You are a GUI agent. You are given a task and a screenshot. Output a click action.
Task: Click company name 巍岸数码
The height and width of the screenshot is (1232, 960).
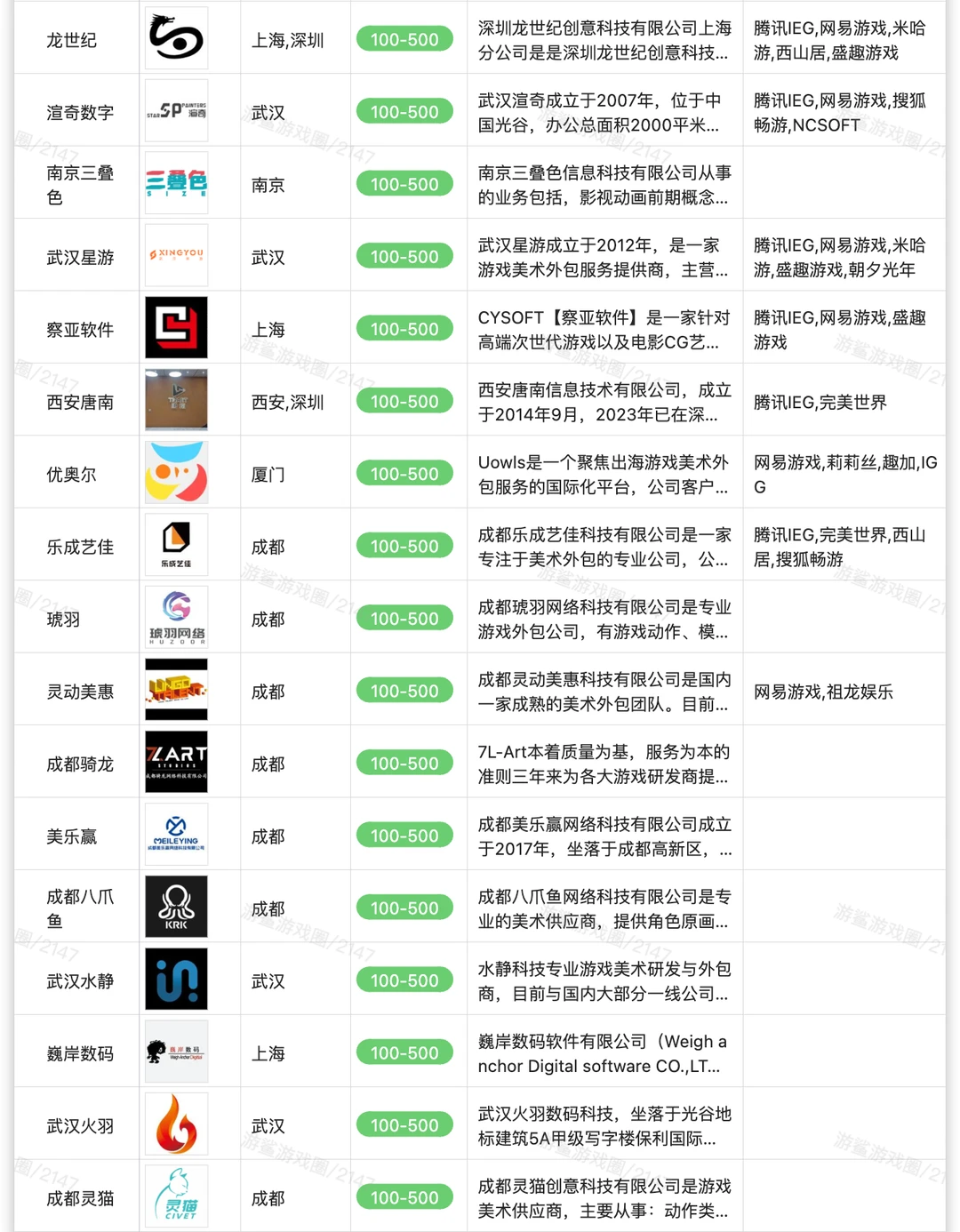80,1054
